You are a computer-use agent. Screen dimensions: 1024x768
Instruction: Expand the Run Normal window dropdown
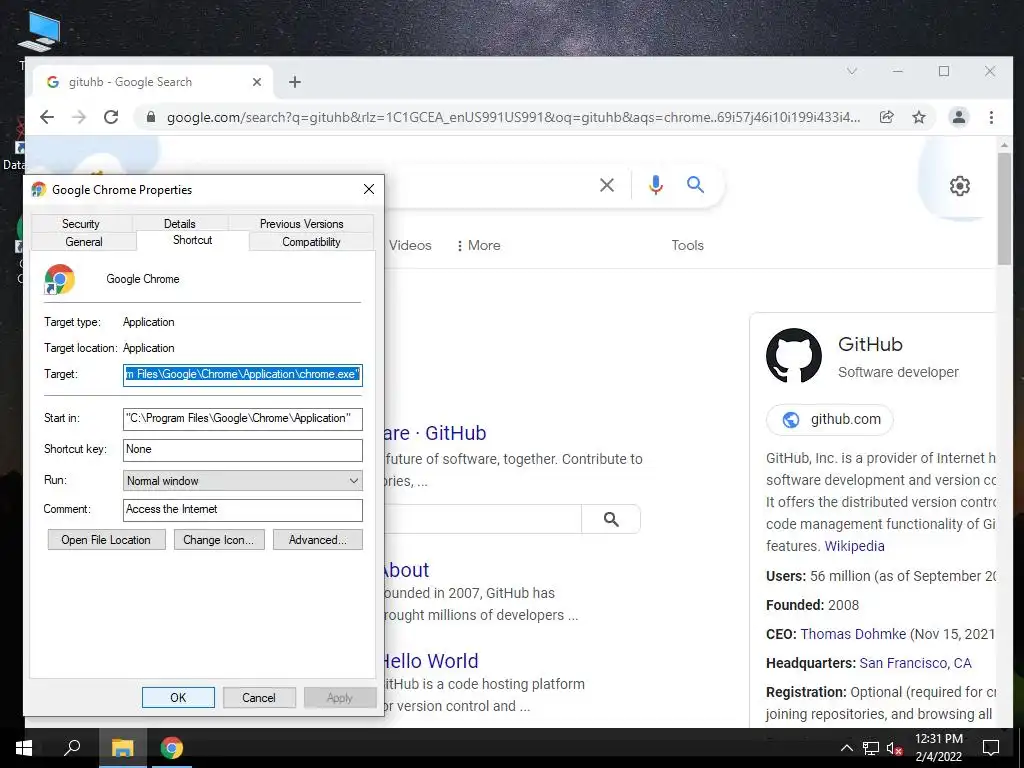(x=353, y=481)
